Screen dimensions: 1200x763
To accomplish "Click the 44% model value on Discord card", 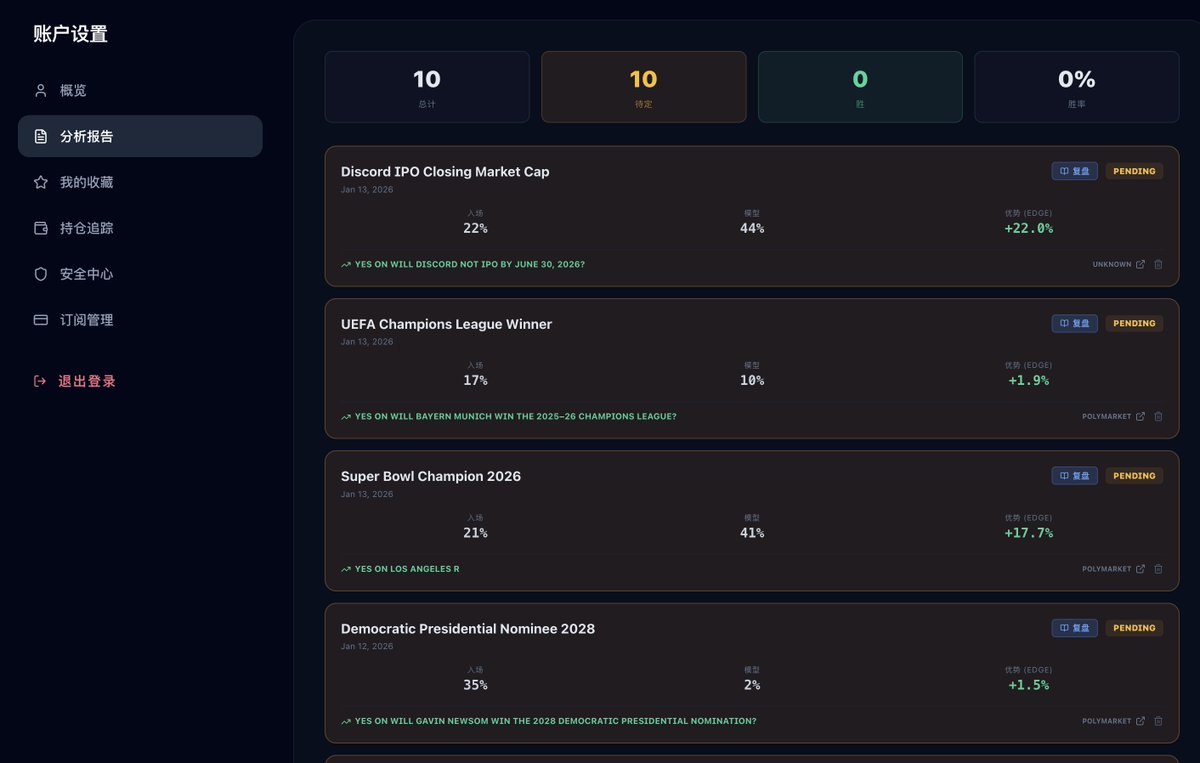I will click(x=752, y=228).
